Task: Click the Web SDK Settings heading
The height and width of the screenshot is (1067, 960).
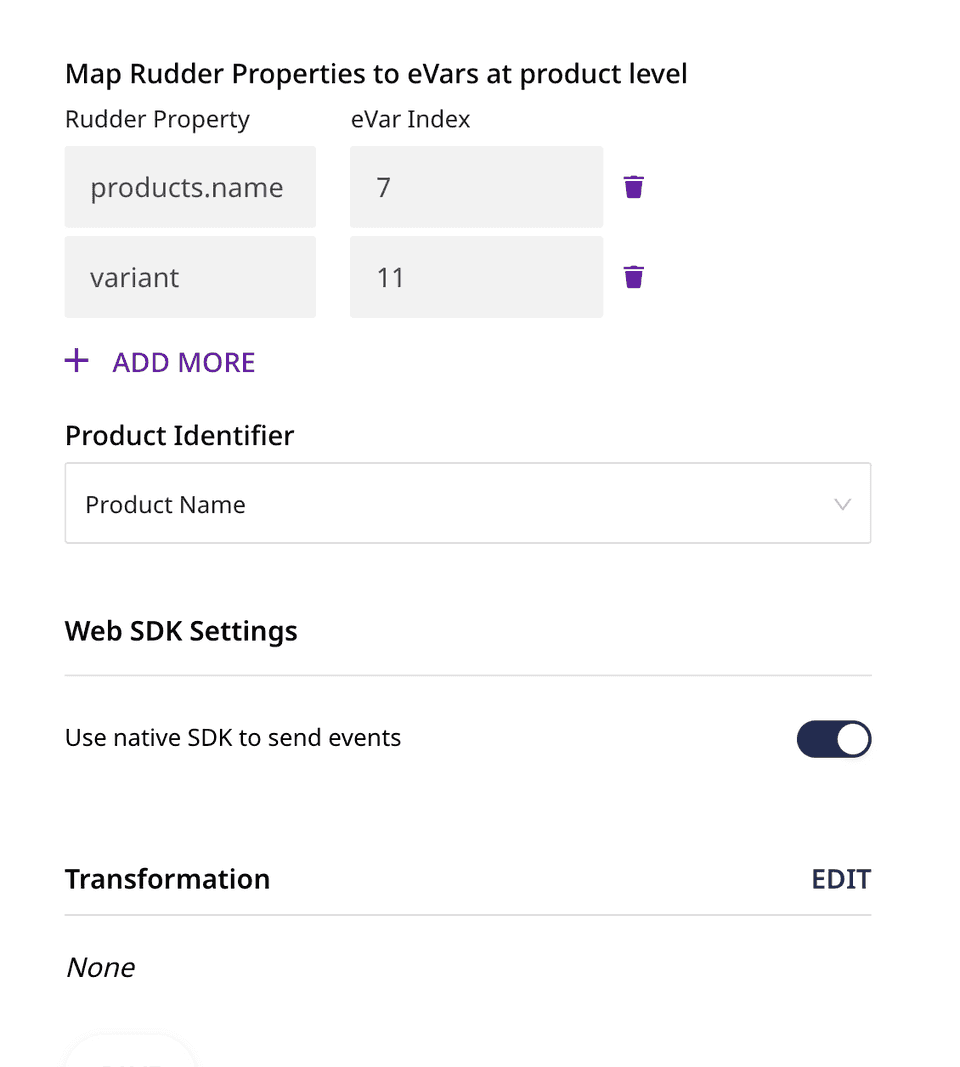Action: coord(181,632)
